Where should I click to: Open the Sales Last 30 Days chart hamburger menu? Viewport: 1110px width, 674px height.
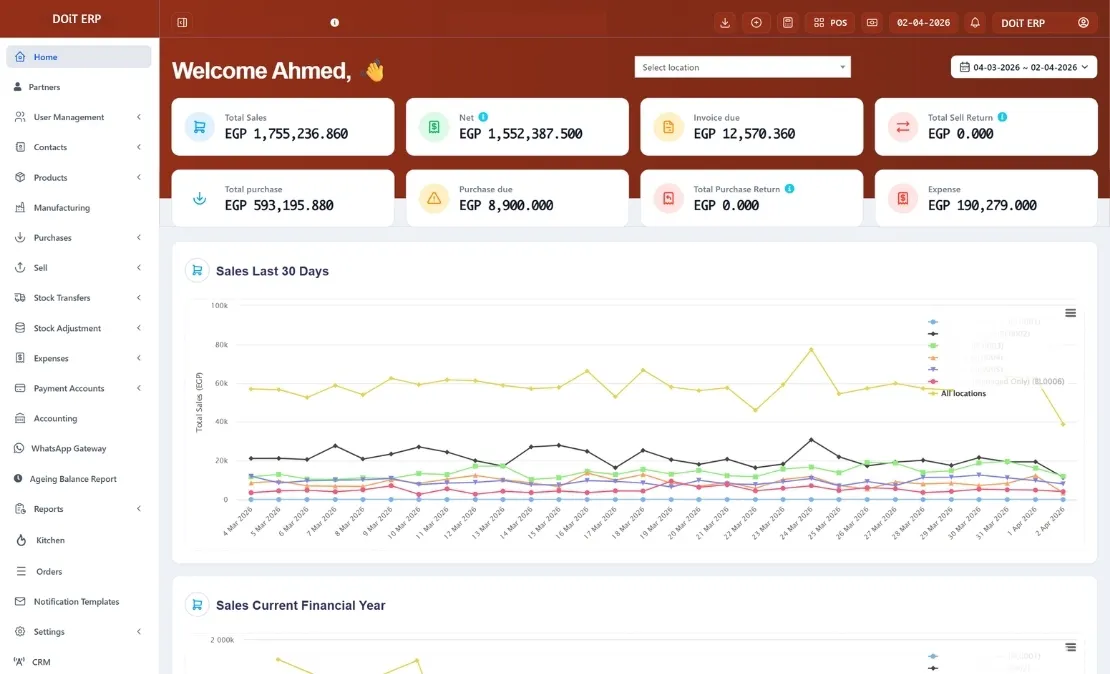tap(1070, 313)
